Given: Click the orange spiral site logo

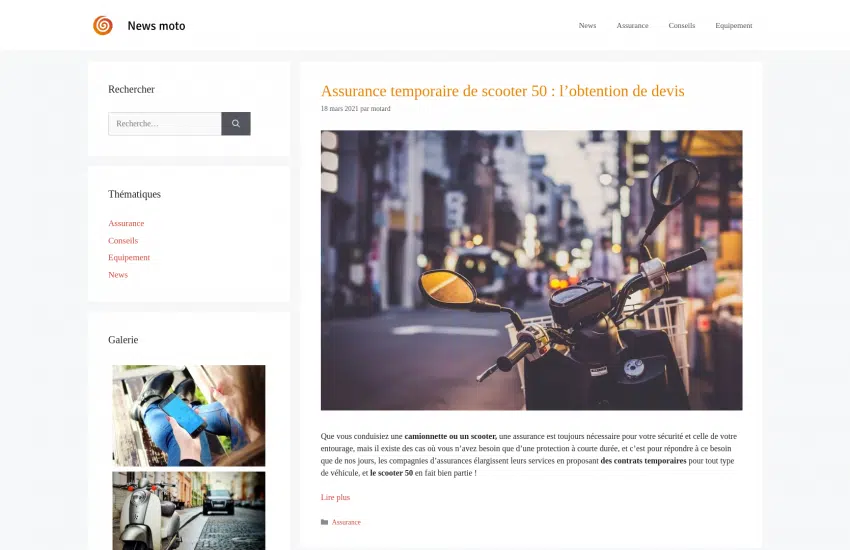Looking at the screenshot, I should tap(102, 25).
